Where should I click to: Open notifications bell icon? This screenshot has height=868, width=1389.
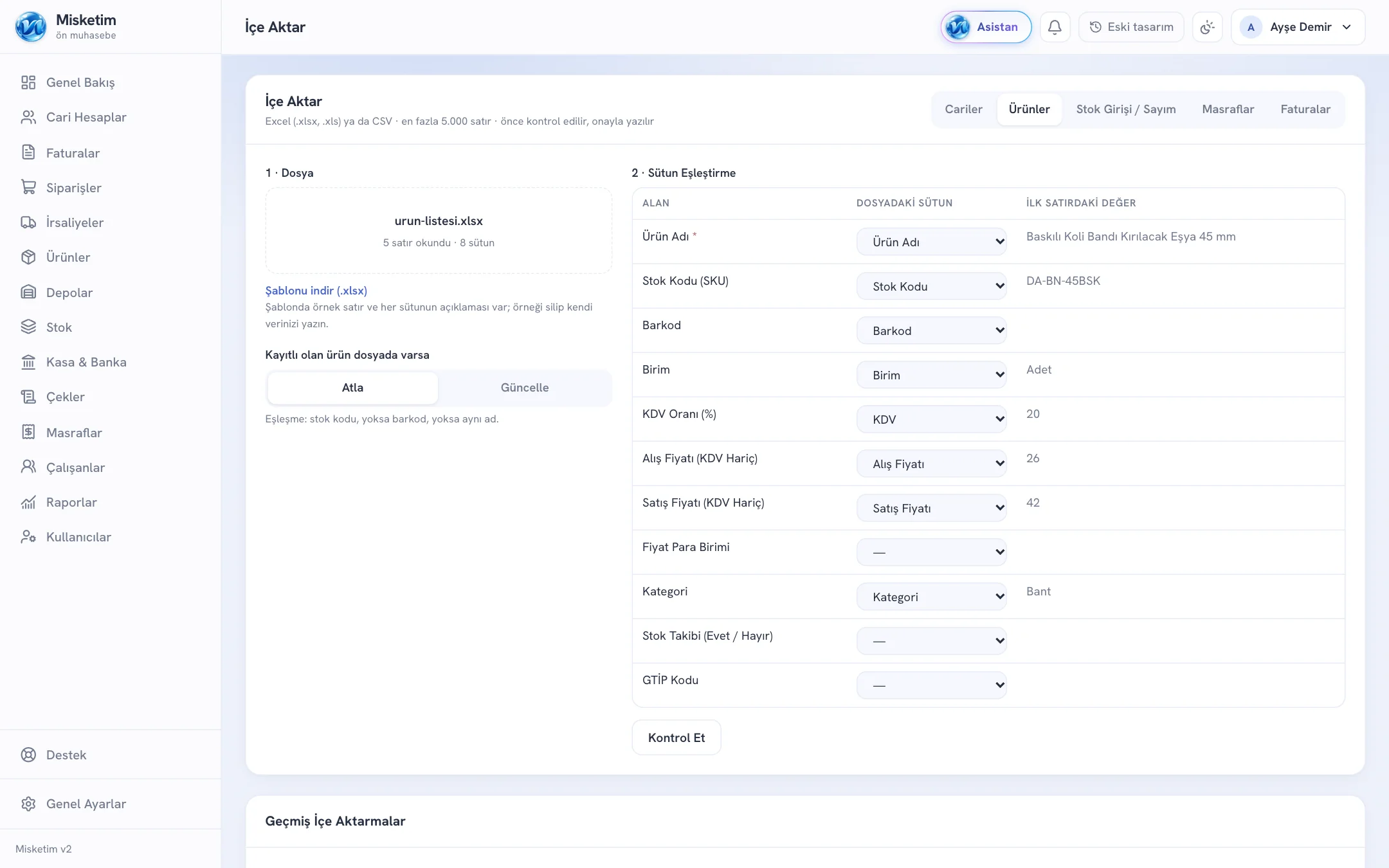pos(1055,27)
